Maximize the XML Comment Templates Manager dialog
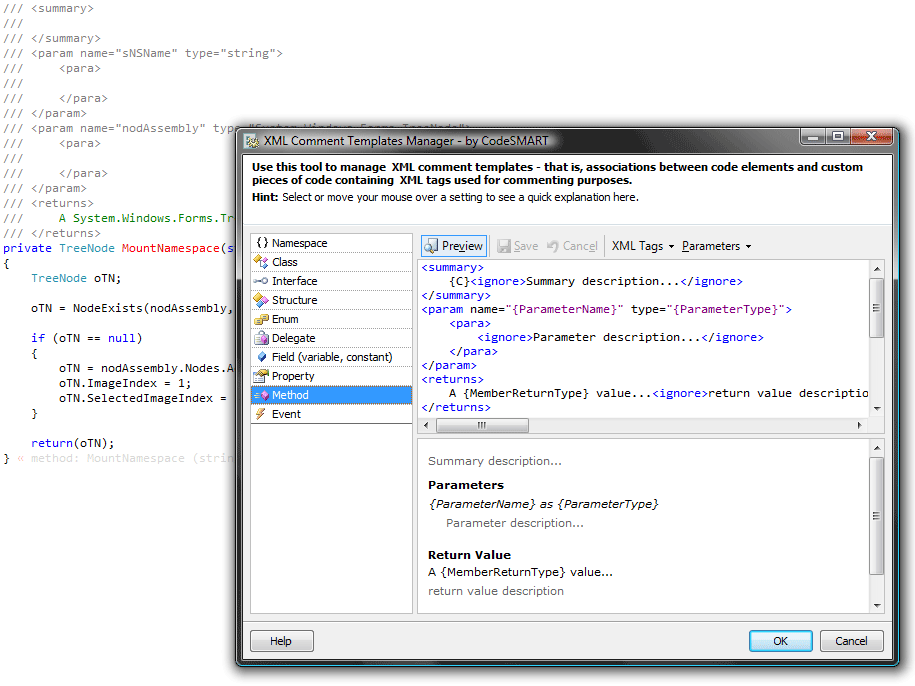 (x=838, y=136)
